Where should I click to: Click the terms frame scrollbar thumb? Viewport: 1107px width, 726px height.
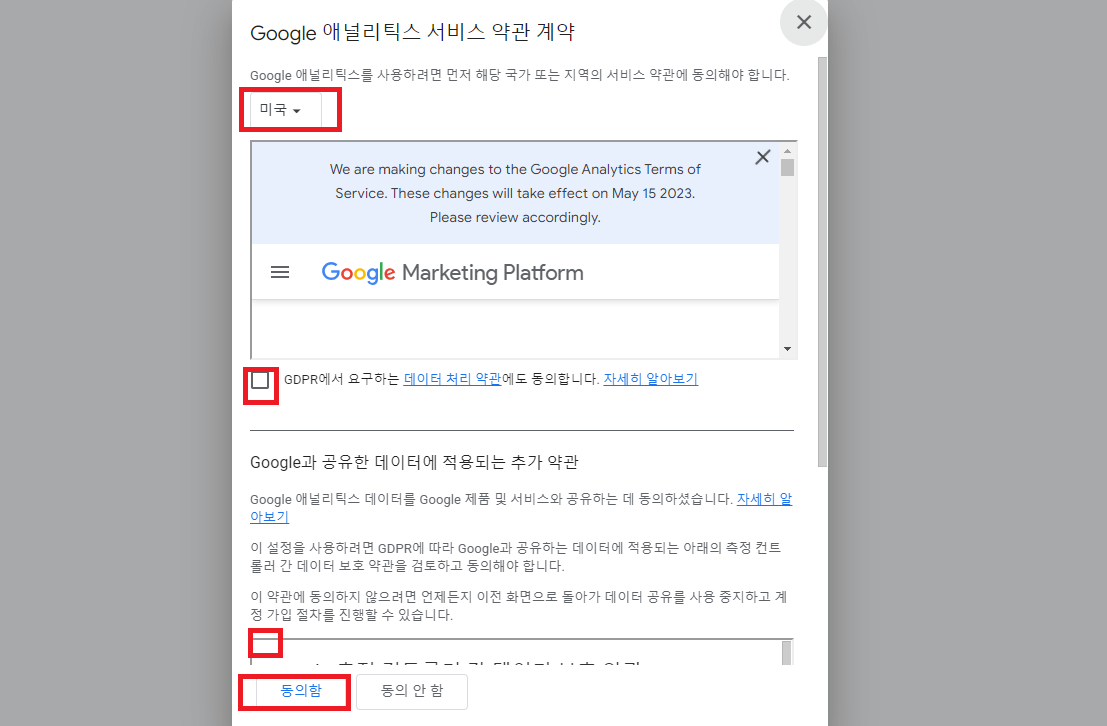(787, 167)
